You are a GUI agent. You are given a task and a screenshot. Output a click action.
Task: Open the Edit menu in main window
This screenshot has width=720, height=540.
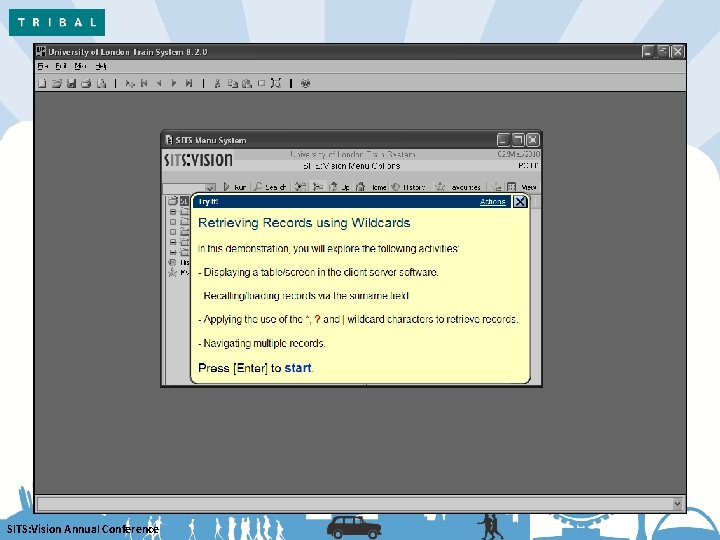pyautogui.click(x=61, y=67)
